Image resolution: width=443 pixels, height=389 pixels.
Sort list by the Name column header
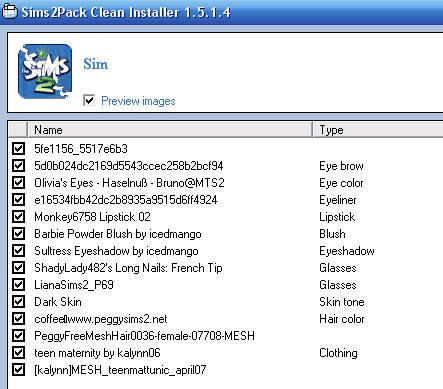[170, 130]
